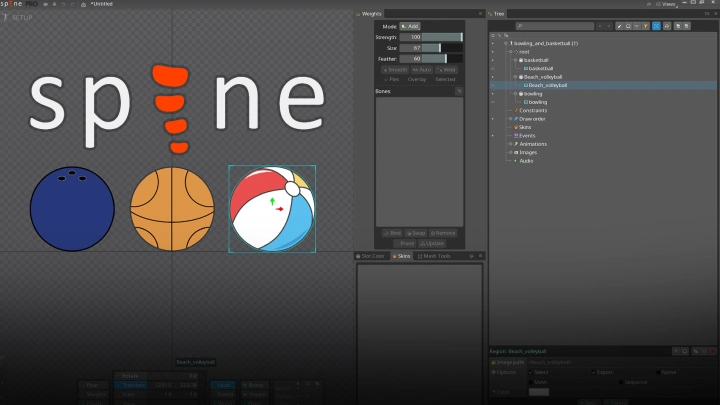
Task: Toggle the Overlay option in Weights
Action: (x=417, y=79)
